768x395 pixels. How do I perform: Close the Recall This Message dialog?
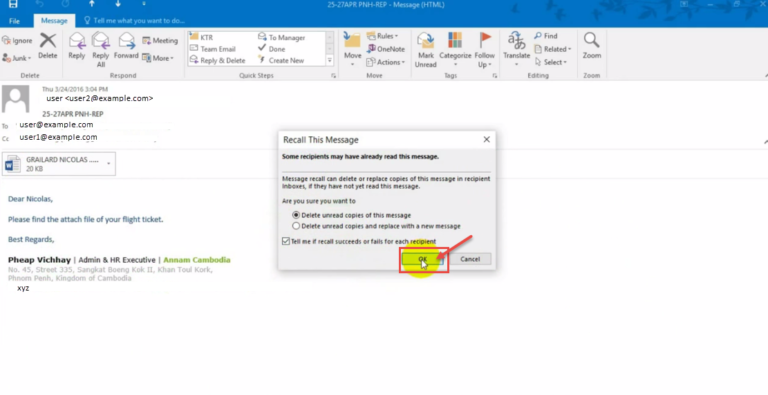[486, 139]
